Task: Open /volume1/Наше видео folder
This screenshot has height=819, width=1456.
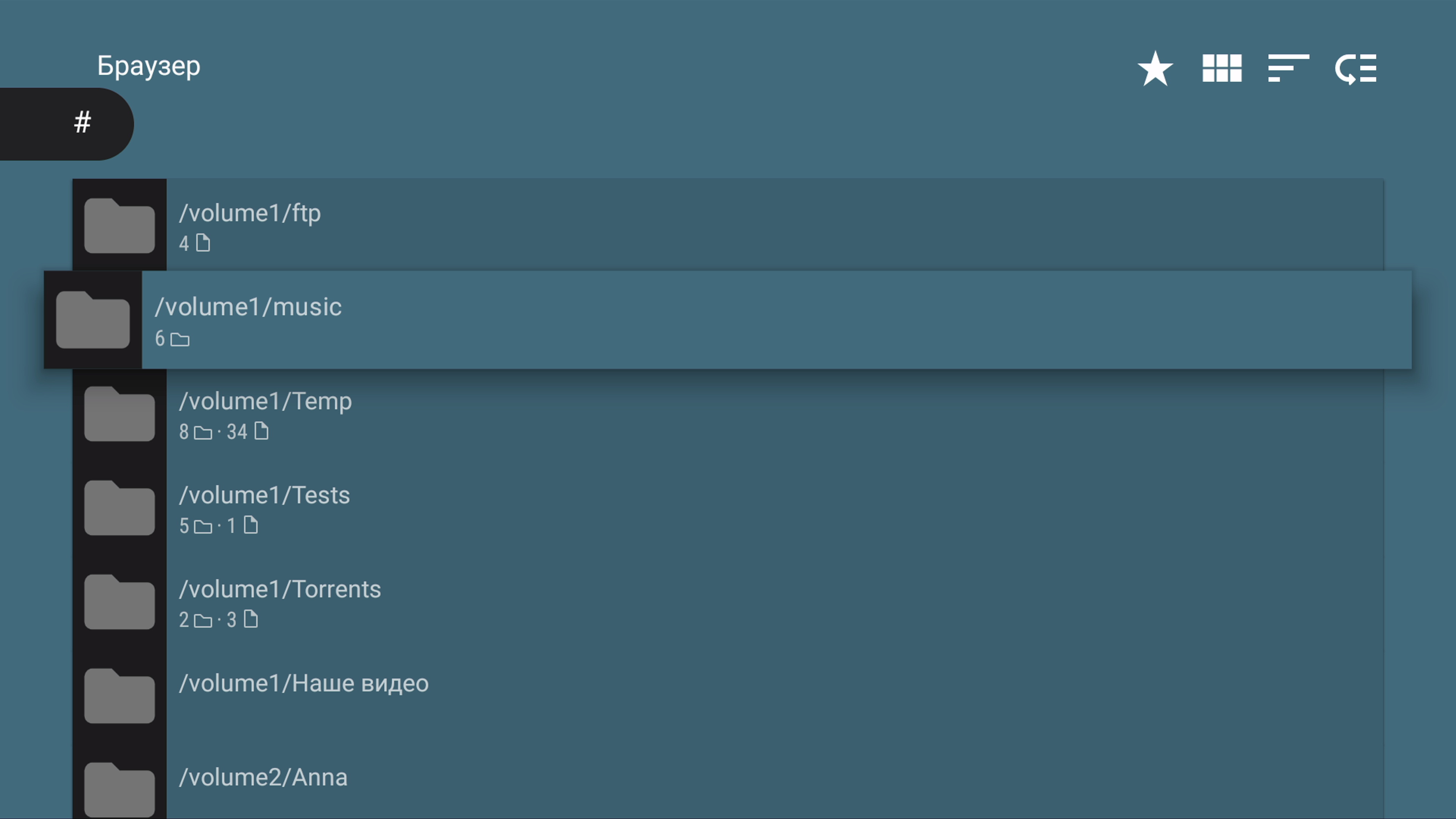Action: [x=303, y=683]
